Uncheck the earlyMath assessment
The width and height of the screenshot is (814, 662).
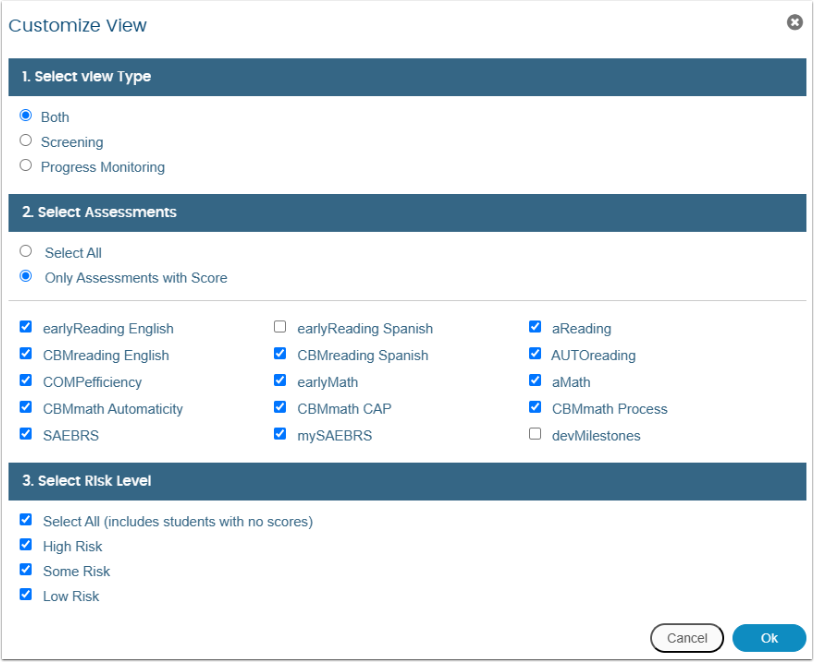[x=280, y=380]
